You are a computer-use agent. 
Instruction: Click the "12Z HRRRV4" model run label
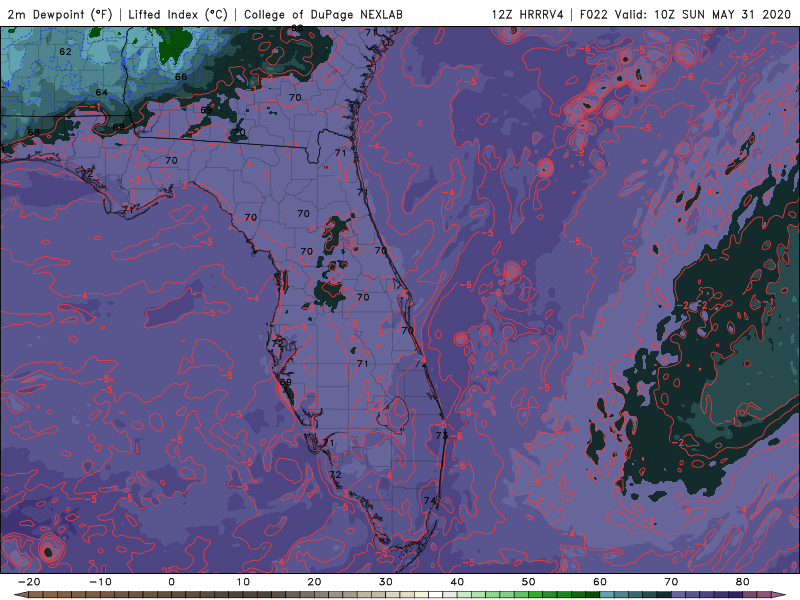tap(528, 15)
